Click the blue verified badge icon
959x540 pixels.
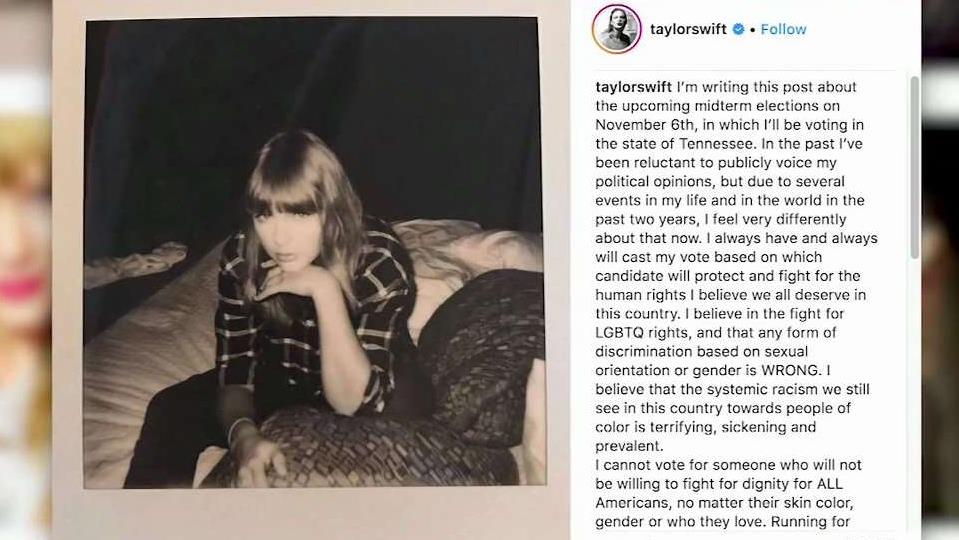[x=738, y=29]
